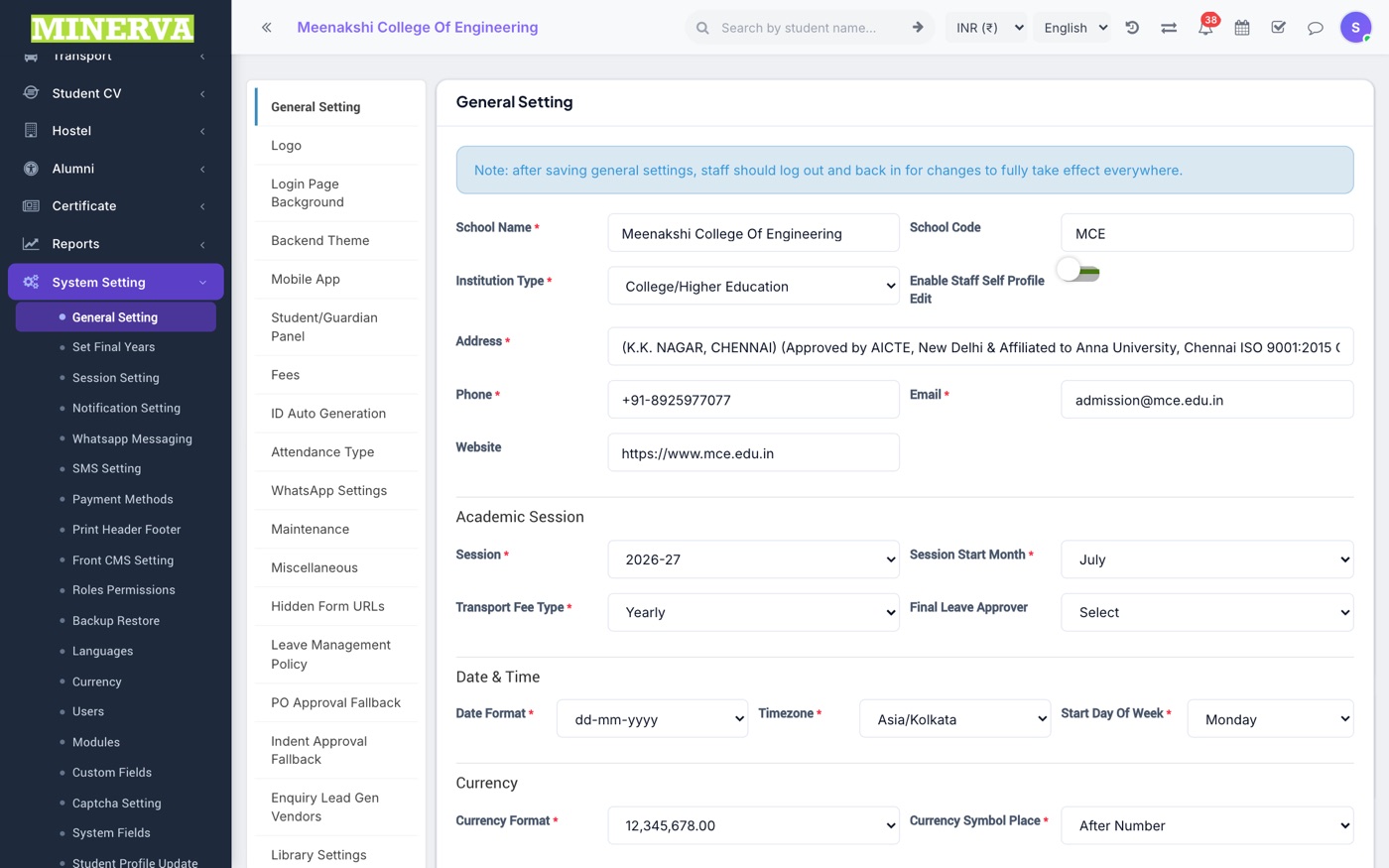Open the Maintenance tab
Image resolution: width=1389 pixels, height=868 pixels.
[336, 530]
